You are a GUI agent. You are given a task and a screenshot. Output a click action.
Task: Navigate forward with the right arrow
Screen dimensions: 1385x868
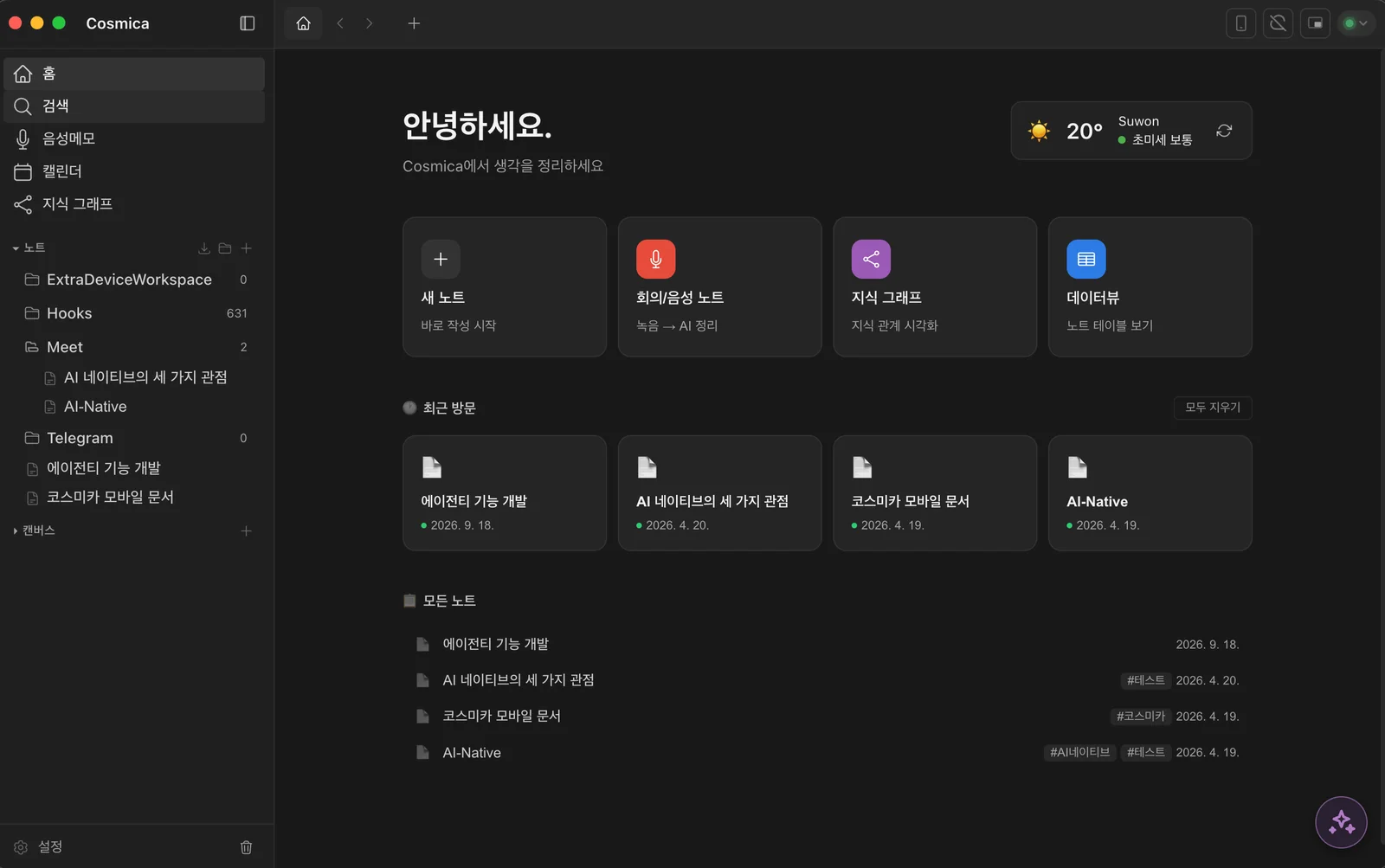pos(370,23)
